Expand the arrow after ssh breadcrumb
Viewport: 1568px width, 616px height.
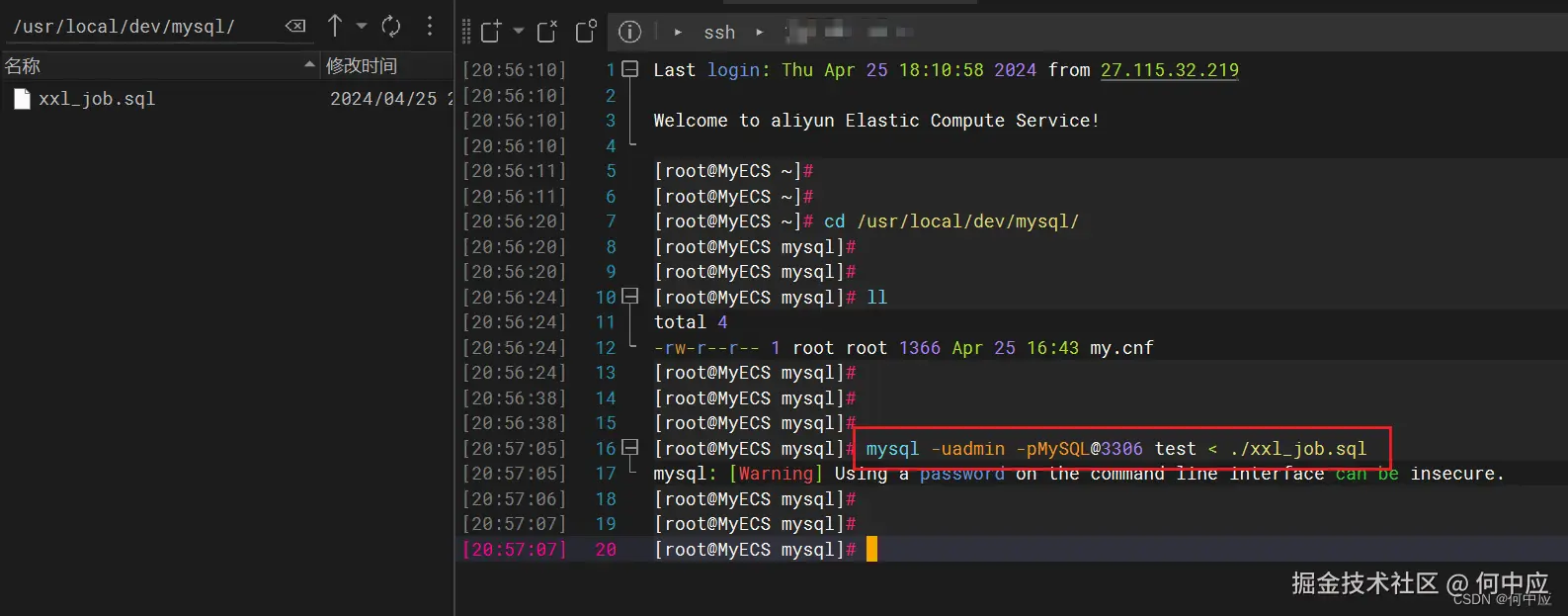click(x=759, y=33)
